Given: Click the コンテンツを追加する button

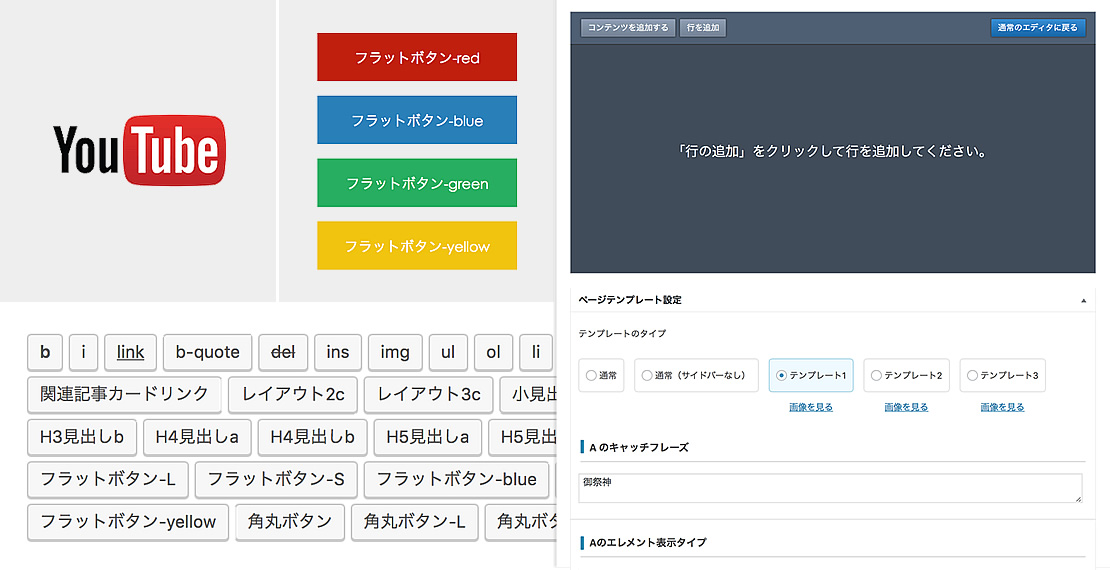Looking at the screenshot, I should [x=628, y=28].
